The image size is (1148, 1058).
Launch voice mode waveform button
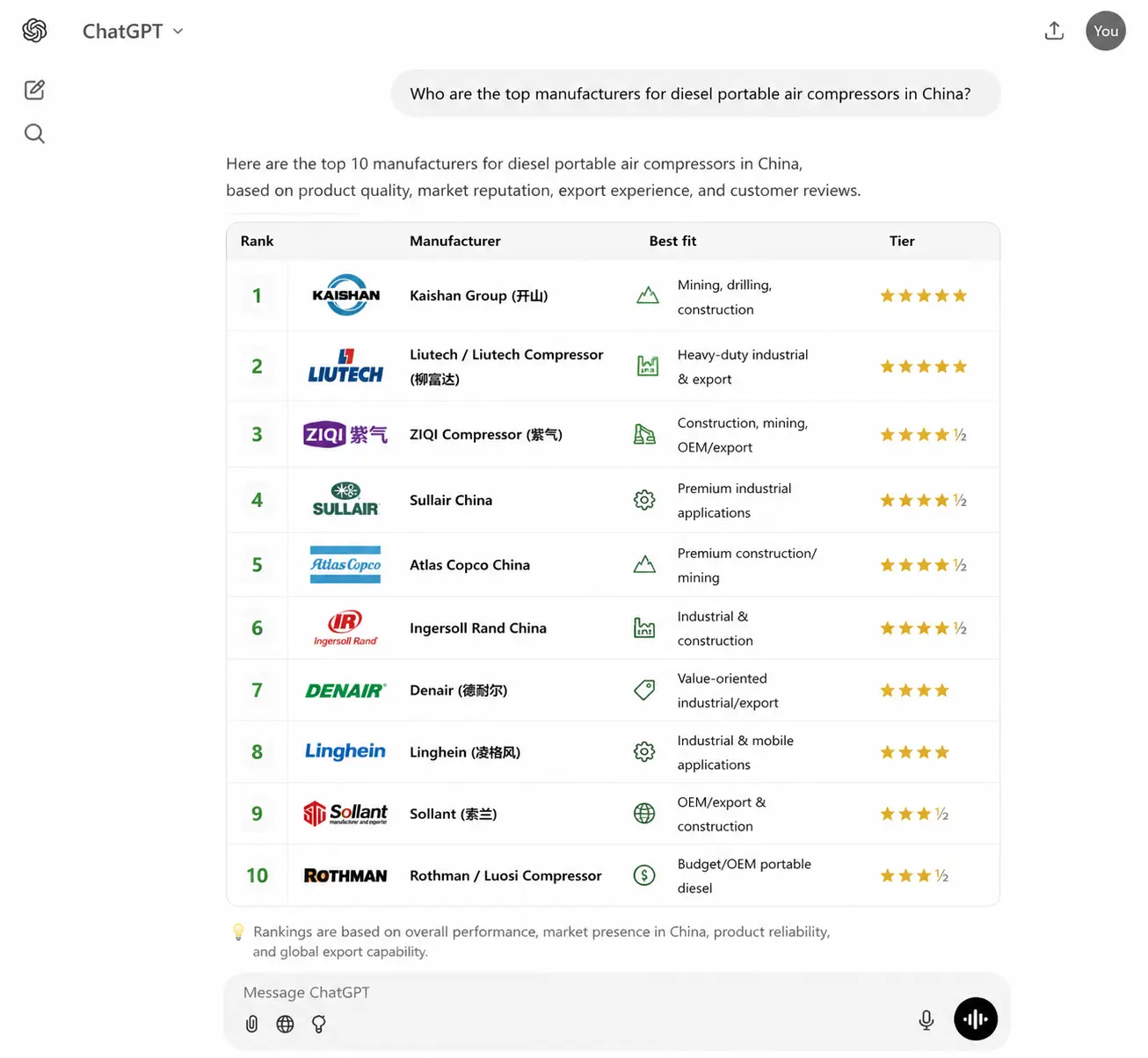point(975,1019)
